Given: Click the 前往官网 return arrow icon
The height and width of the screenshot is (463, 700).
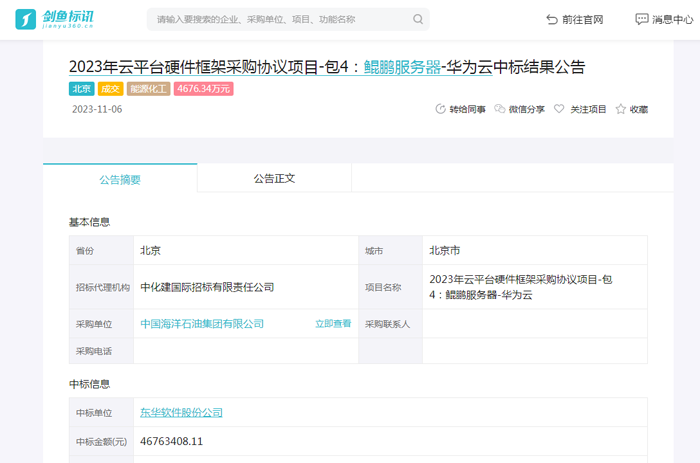Looking at the screenshot, I should tap(552, 19).
